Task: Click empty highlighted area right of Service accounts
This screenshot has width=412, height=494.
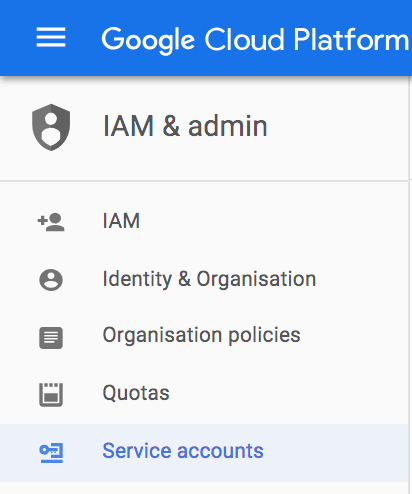Action: 335,453
